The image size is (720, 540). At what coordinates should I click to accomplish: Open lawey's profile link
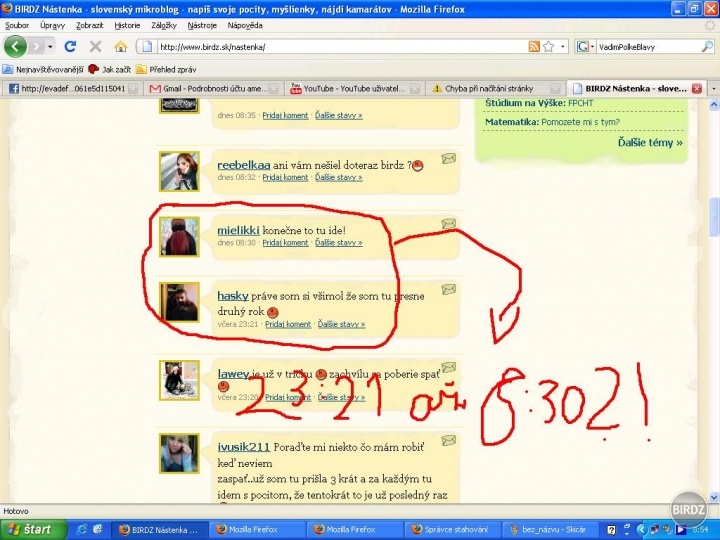click(x=233, y=374)
